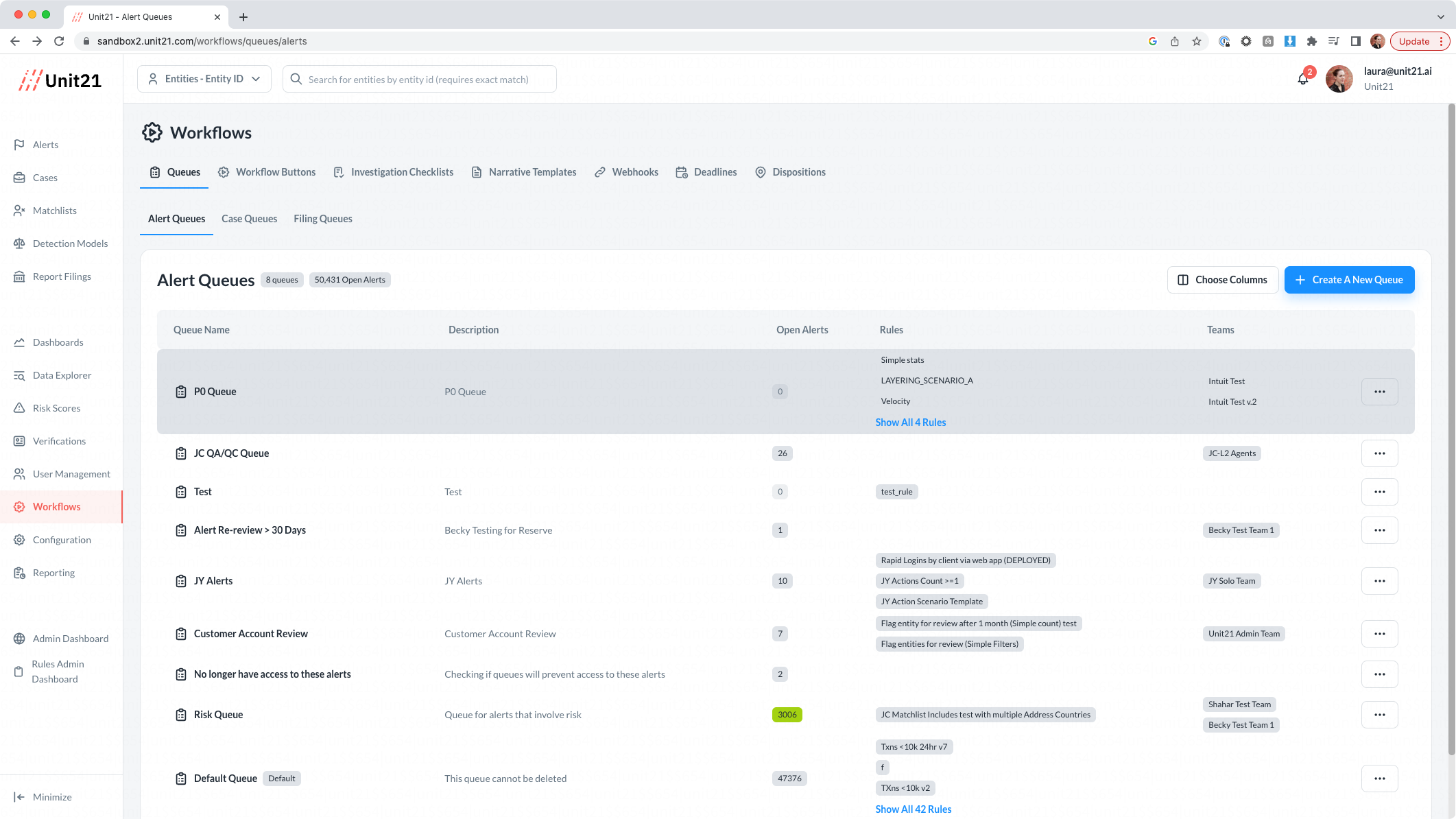Click the Report Filings building icon
The width and height of the screenshot is (1456, 819).
[19, 276]
